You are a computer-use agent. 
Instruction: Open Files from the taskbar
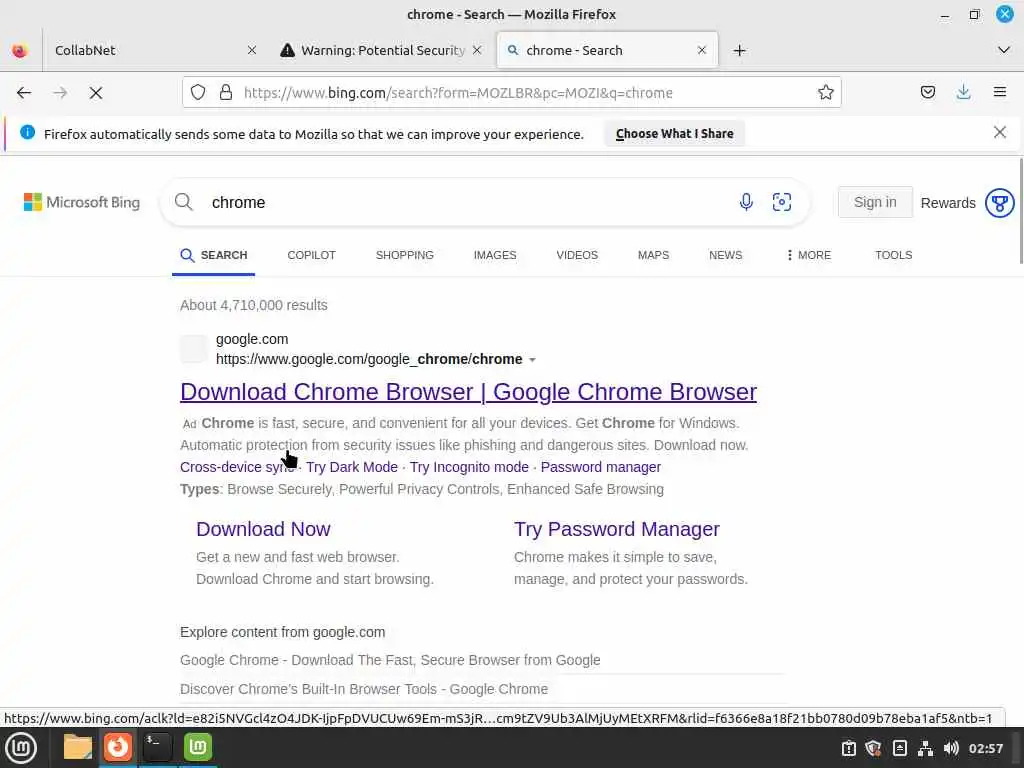[x=78, y=748]
